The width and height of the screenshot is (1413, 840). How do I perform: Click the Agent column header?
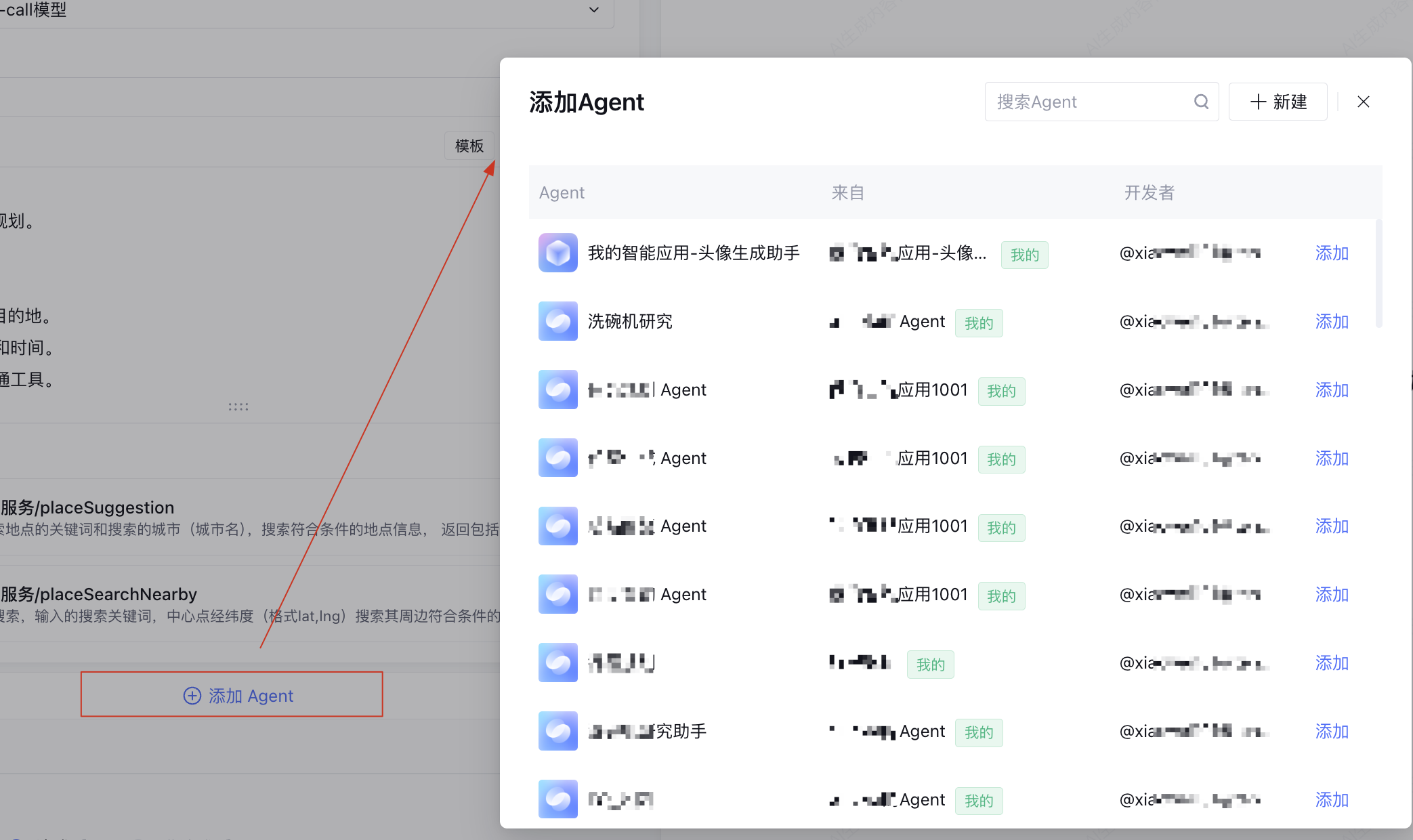coord(562,193)
